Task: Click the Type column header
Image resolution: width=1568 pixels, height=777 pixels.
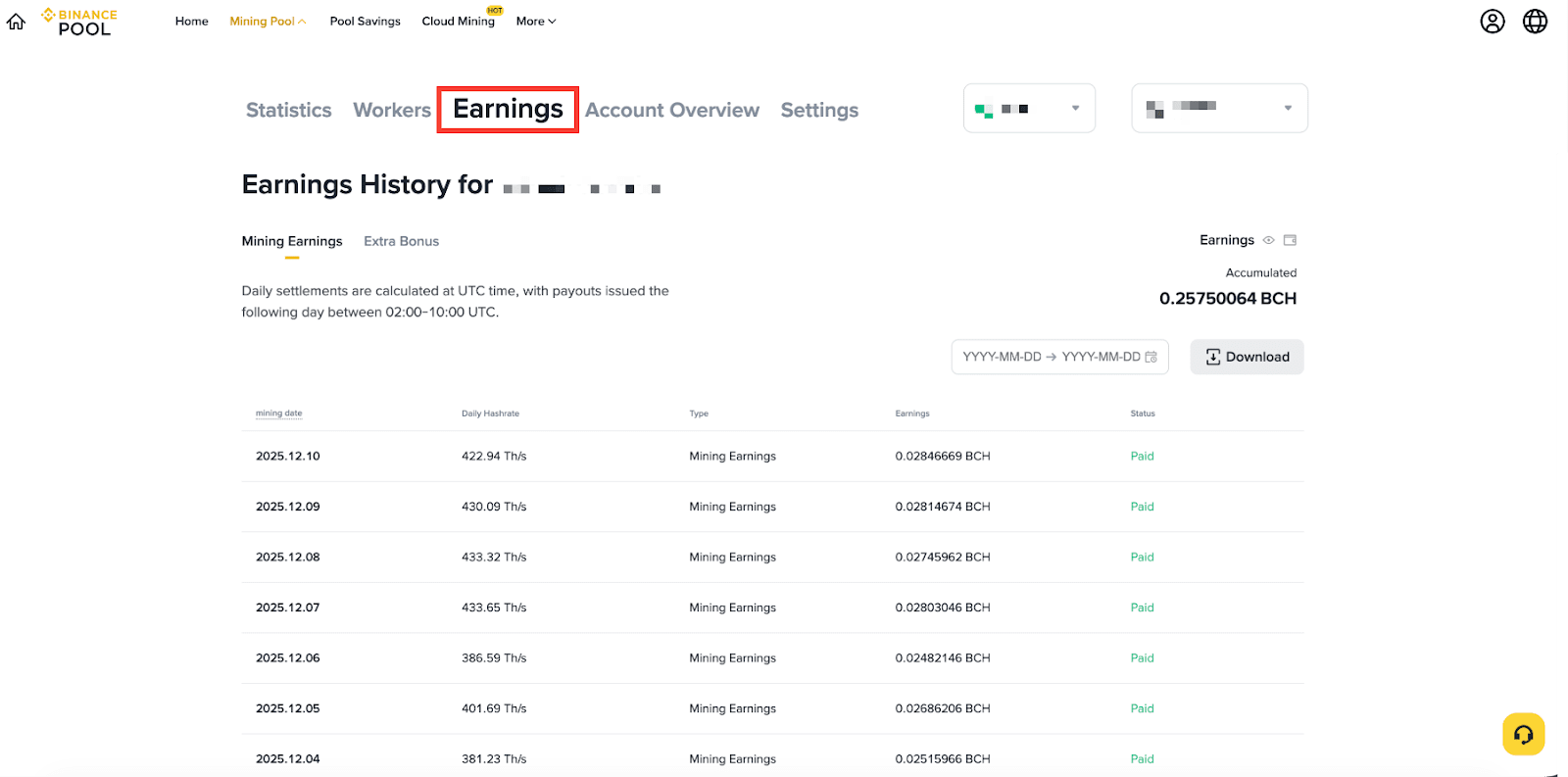Action: tap(699, 413)
